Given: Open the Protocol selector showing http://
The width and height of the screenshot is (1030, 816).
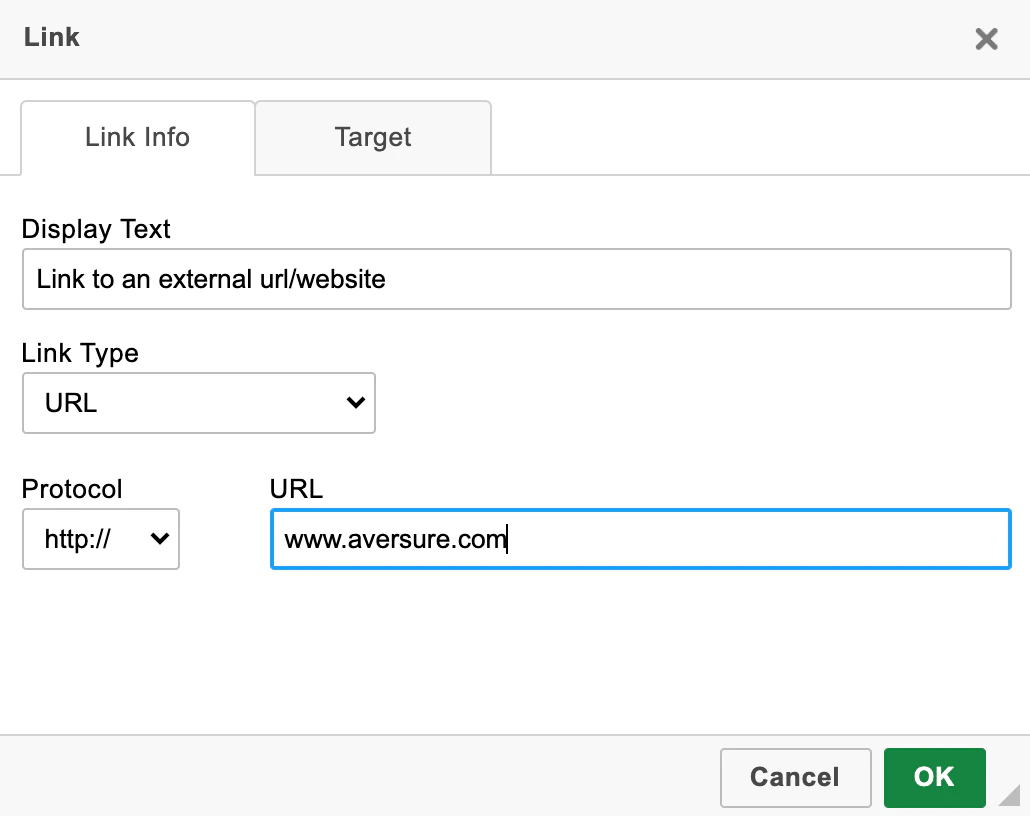Looking at the screenshot, I should tap(100, 539).
